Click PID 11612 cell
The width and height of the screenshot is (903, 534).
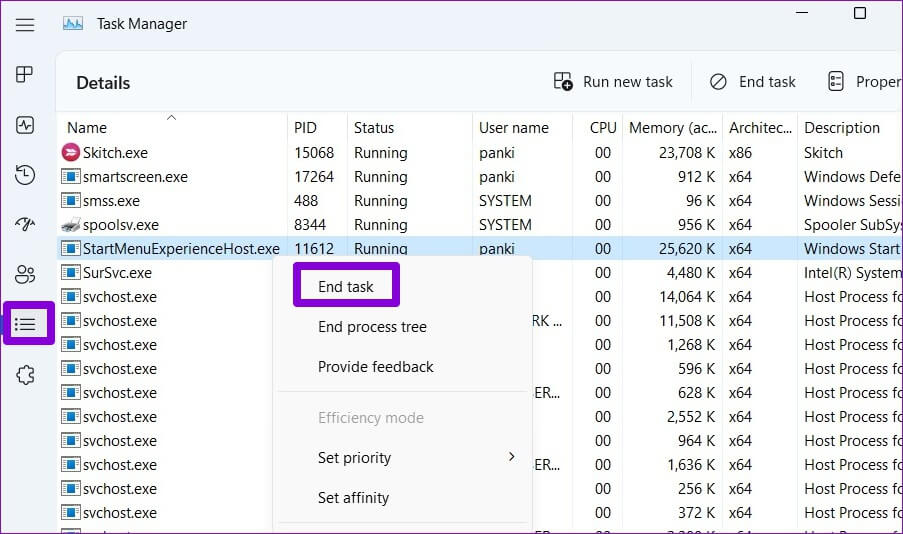pos(314,249)
